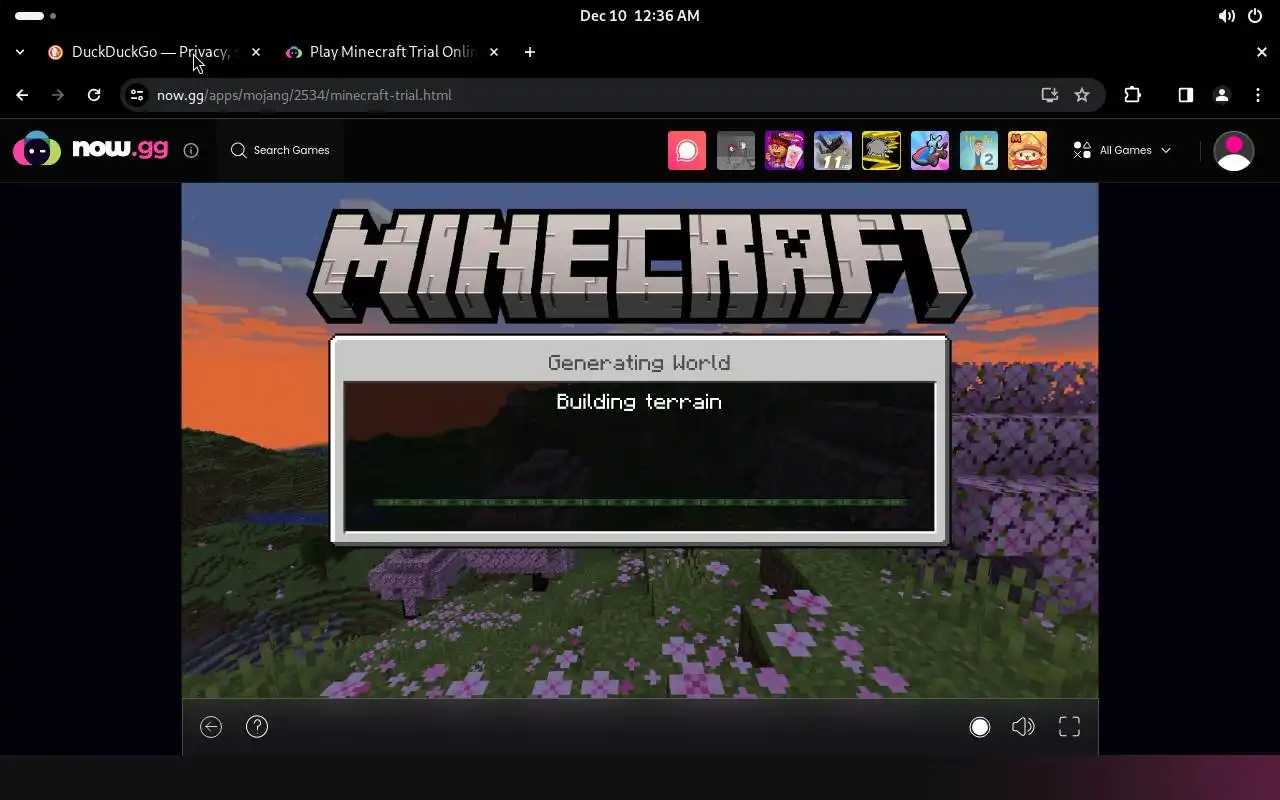
Task: Click the Building terrain text
Action: (639, 402)
